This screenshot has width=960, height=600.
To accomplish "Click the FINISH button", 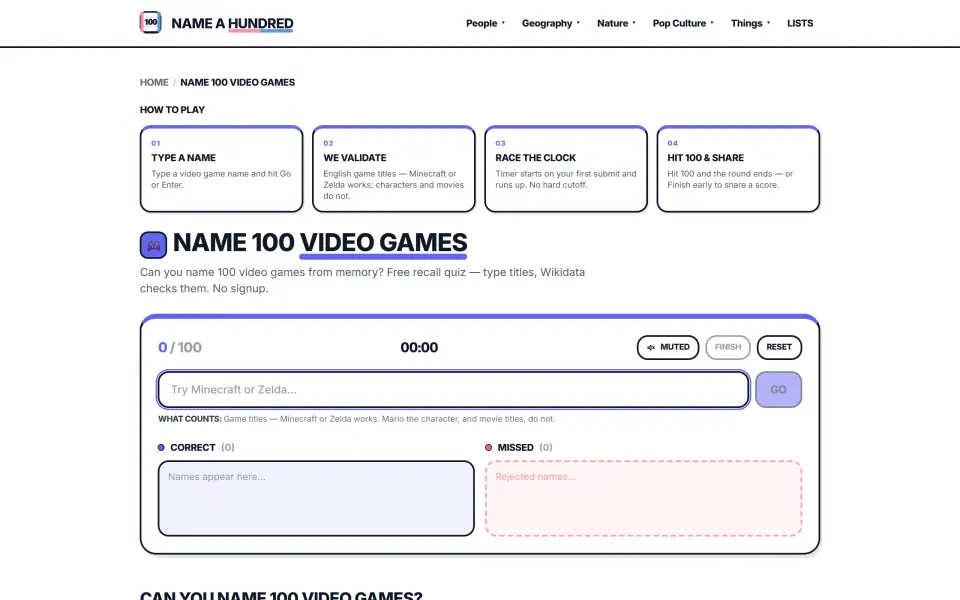I will pyautogui.click(x=728, y=347).
